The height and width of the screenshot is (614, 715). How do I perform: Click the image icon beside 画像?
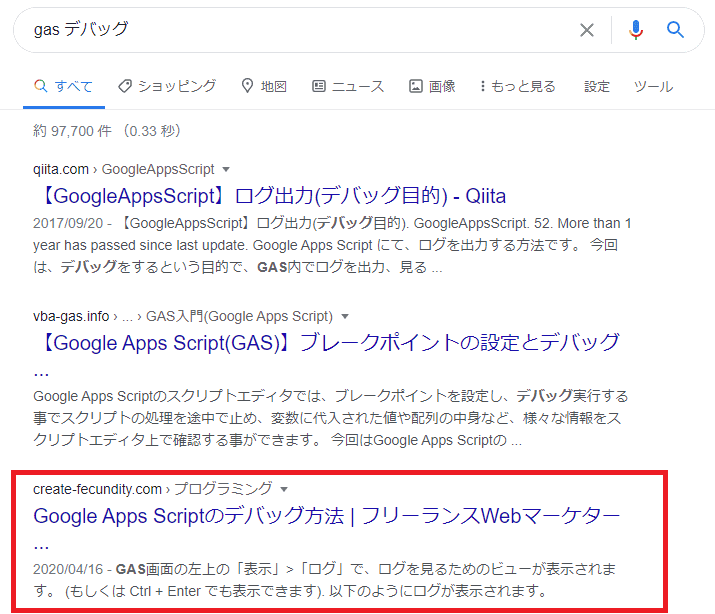[x=416, y=86]
